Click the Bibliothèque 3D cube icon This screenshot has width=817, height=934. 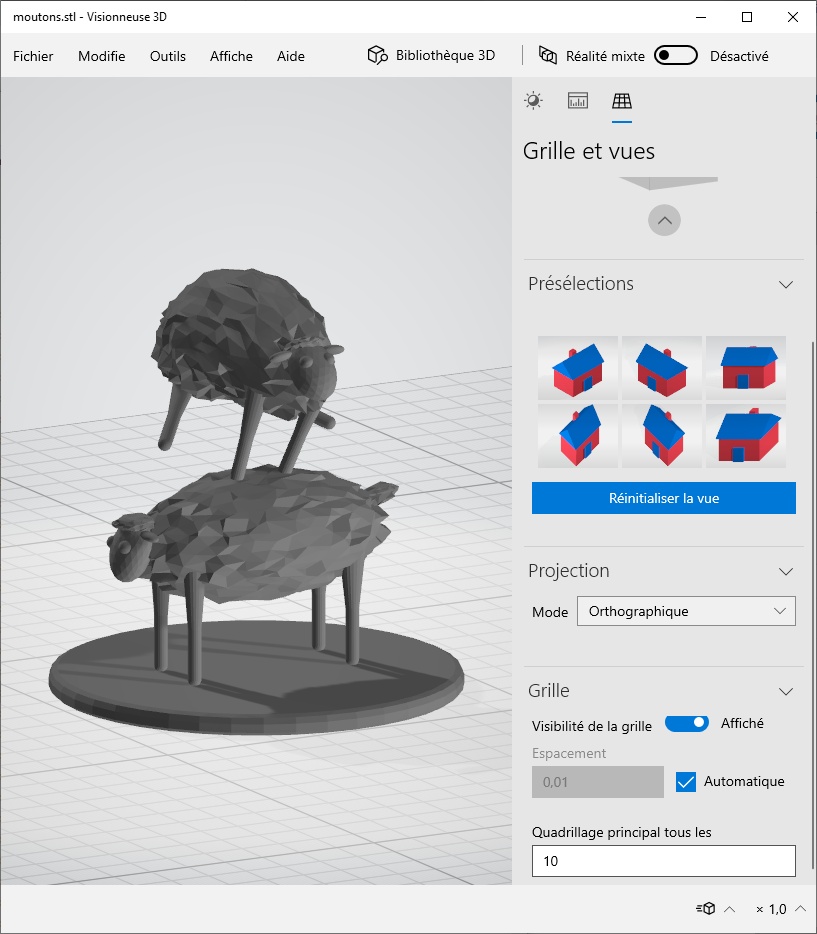(x=378, y=55)
